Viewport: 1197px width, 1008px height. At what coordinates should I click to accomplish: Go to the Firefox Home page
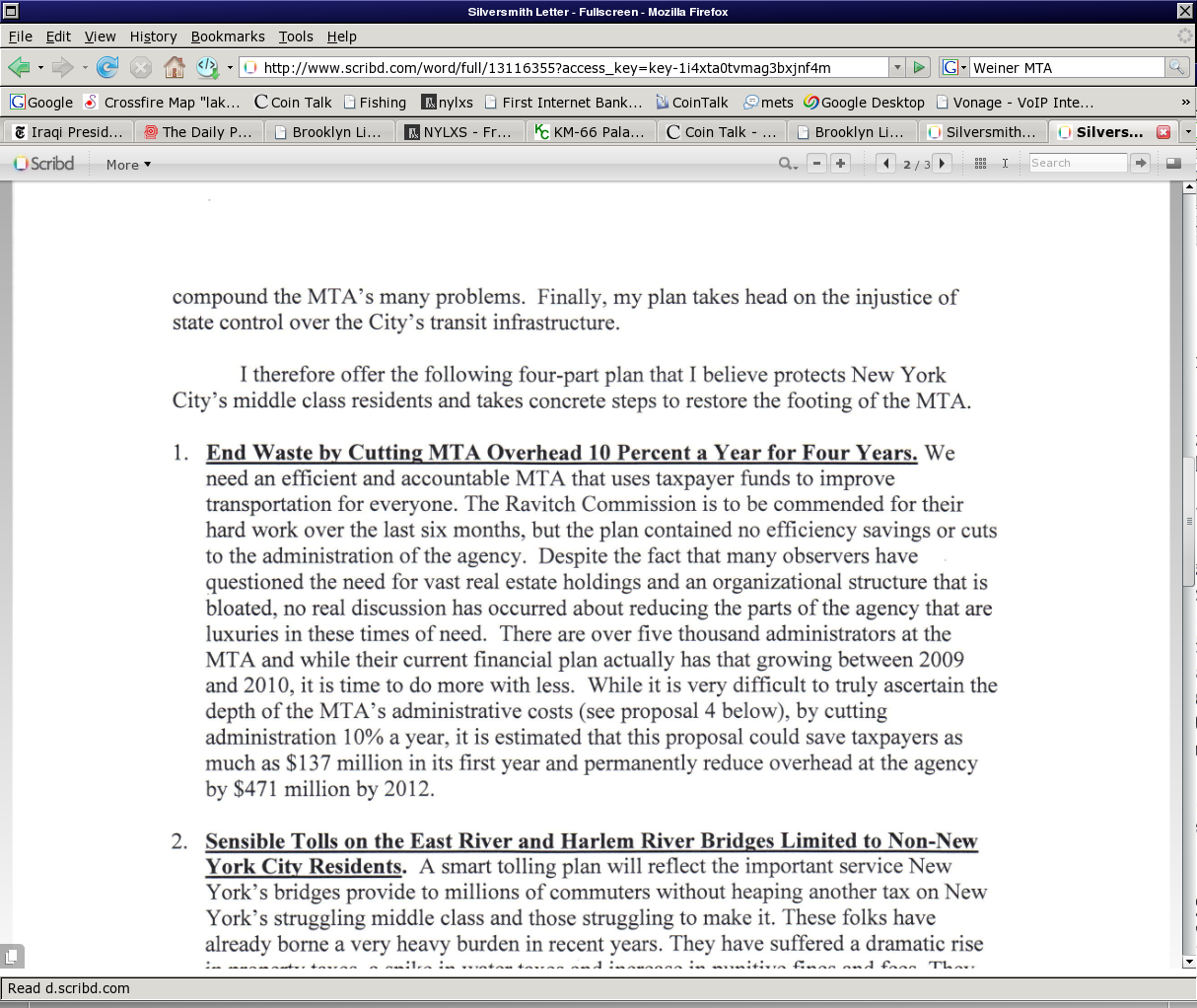point(175,67)
